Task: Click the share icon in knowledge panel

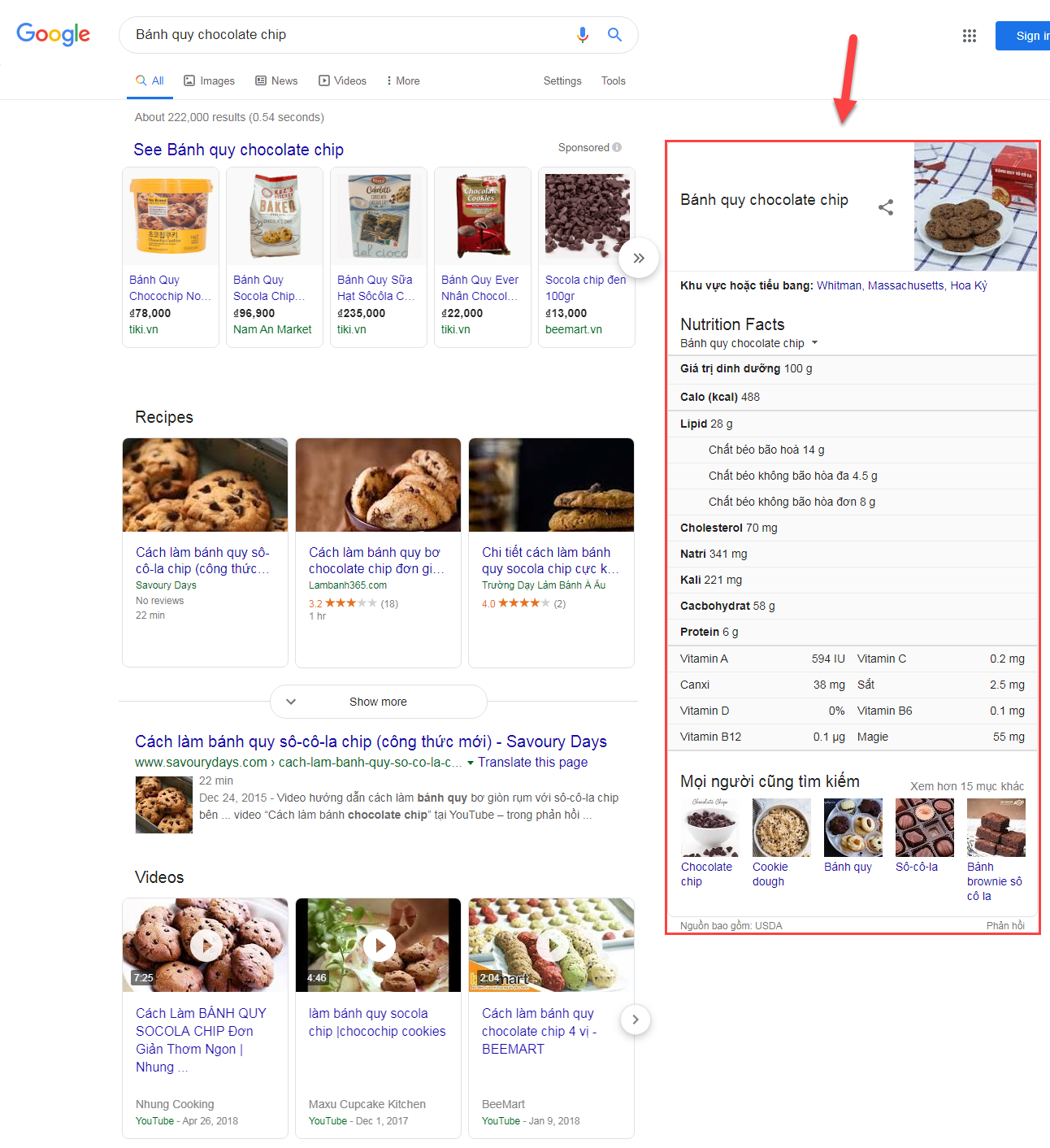Action: pyautogui.click(x=886, y=207)
